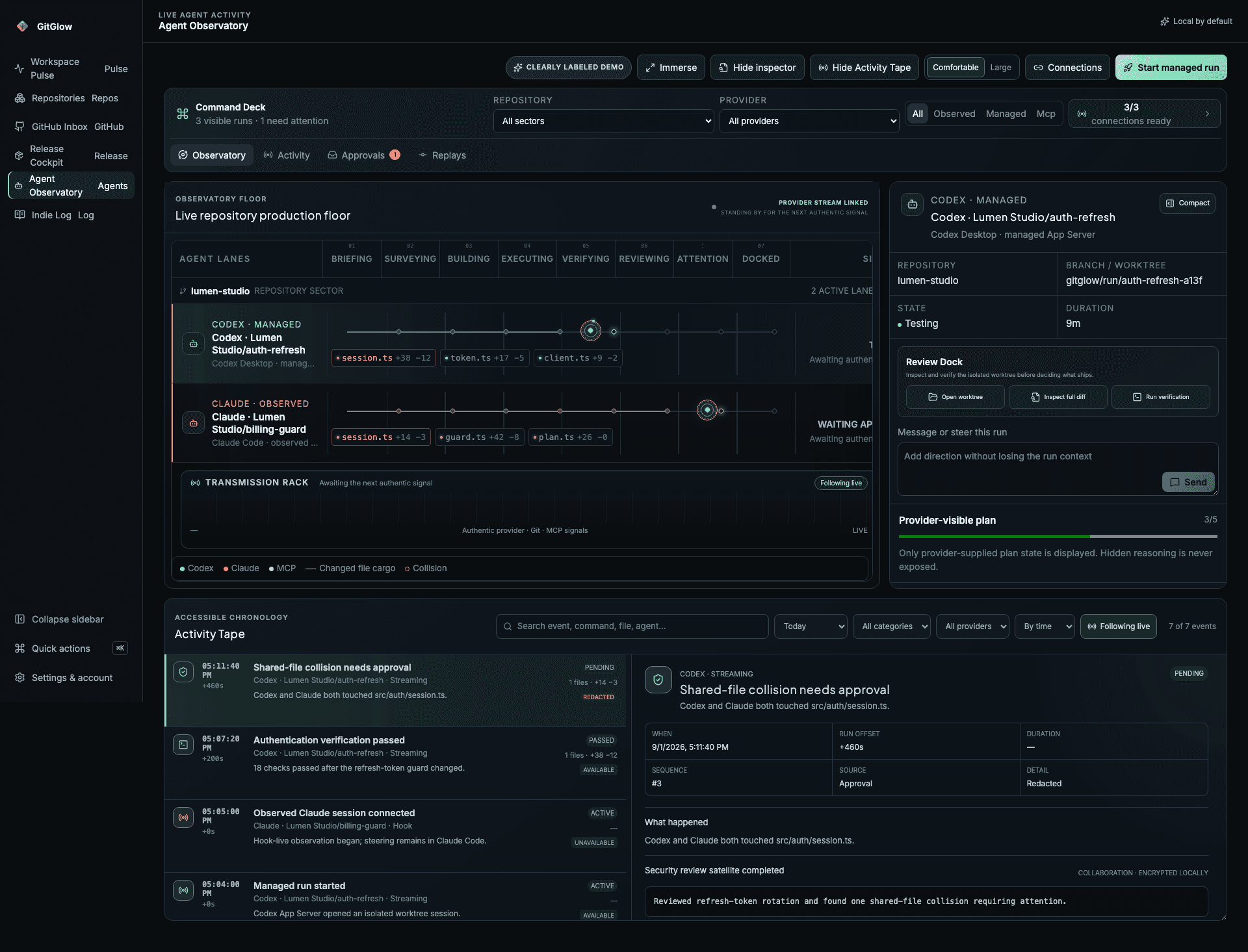1248x952 pixels.
Task: Click Open worktree
Action: click(x=955, y=397)
